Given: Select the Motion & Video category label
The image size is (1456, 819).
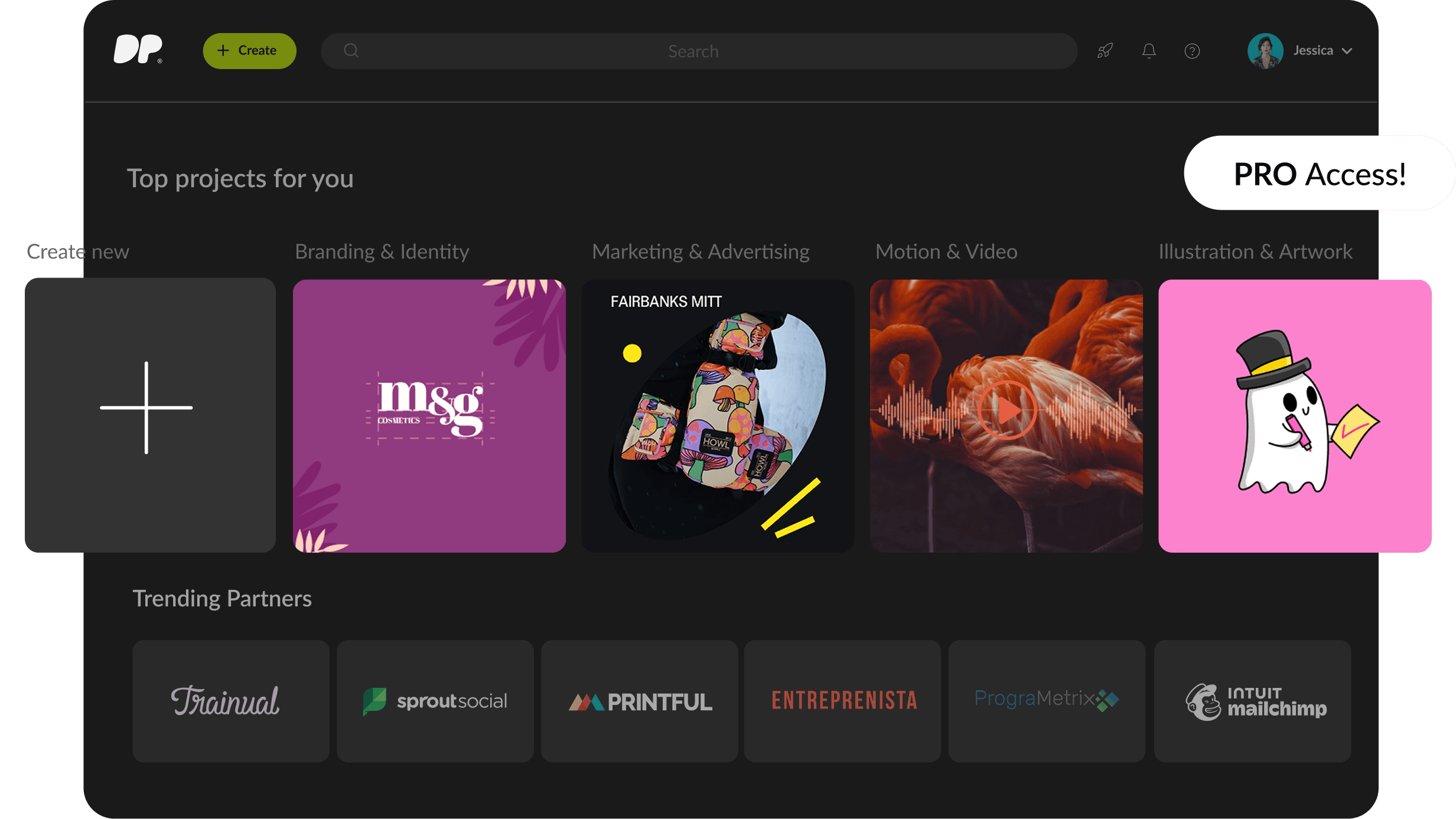Looking at the screenshot, I should 946,252.
